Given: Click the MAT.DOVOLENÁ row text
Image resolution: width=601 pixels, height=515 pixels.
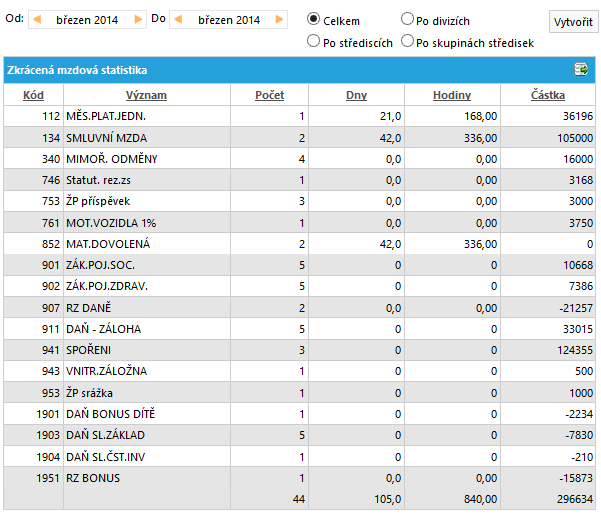Looking at the screenshot, I should coord(108,244).
